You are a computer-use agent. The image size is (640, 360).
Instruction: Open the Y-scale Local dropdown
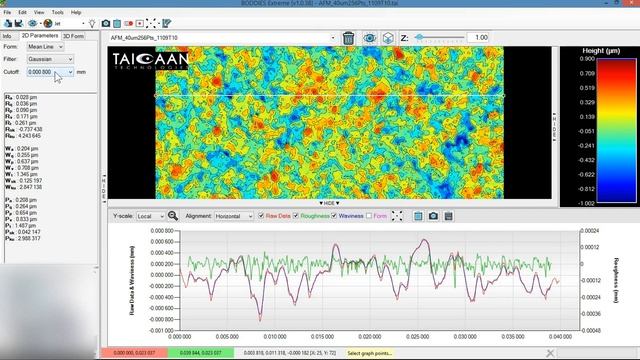click(x=151, y=216)
